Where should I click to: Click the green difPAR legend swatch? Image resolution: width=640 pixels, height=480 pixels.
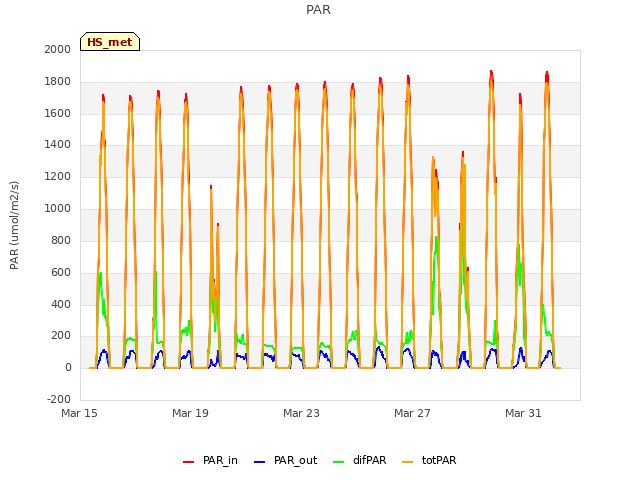point(339,462)
